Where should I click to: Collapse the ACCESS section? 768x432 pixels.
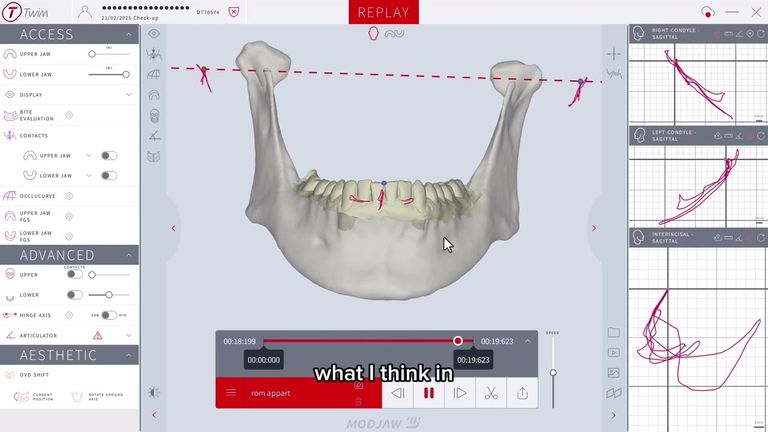128,34
